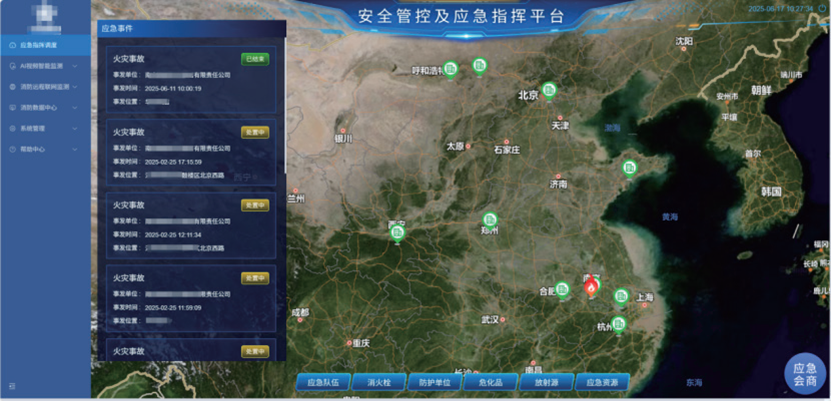The width and height of the screenshot is (831, 401).
Task: Click the red fire alarm marker near Nanjing
Action: [x=591, y=288]
